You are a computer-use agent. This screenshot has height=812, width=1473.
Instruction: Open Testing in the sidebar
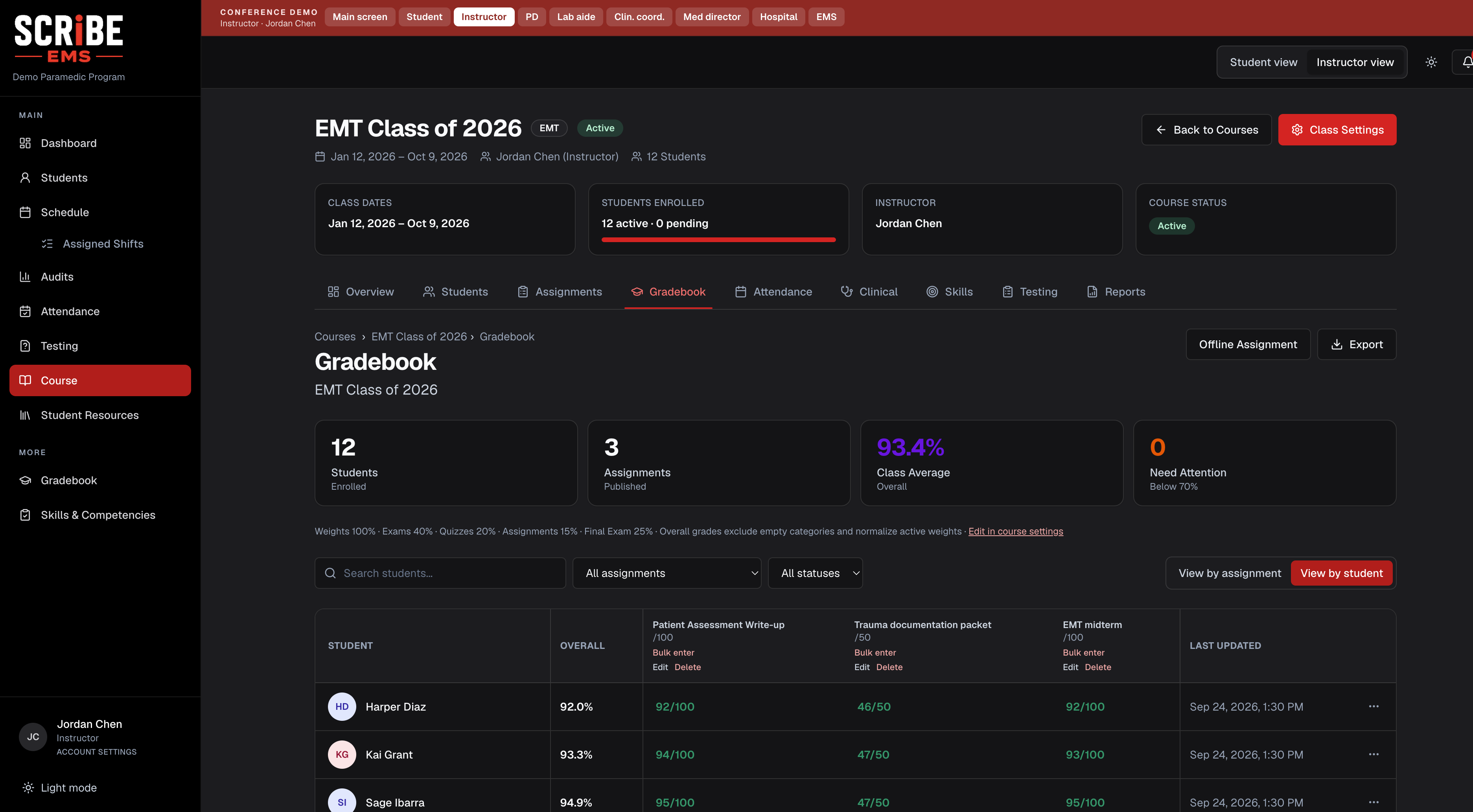100,346
